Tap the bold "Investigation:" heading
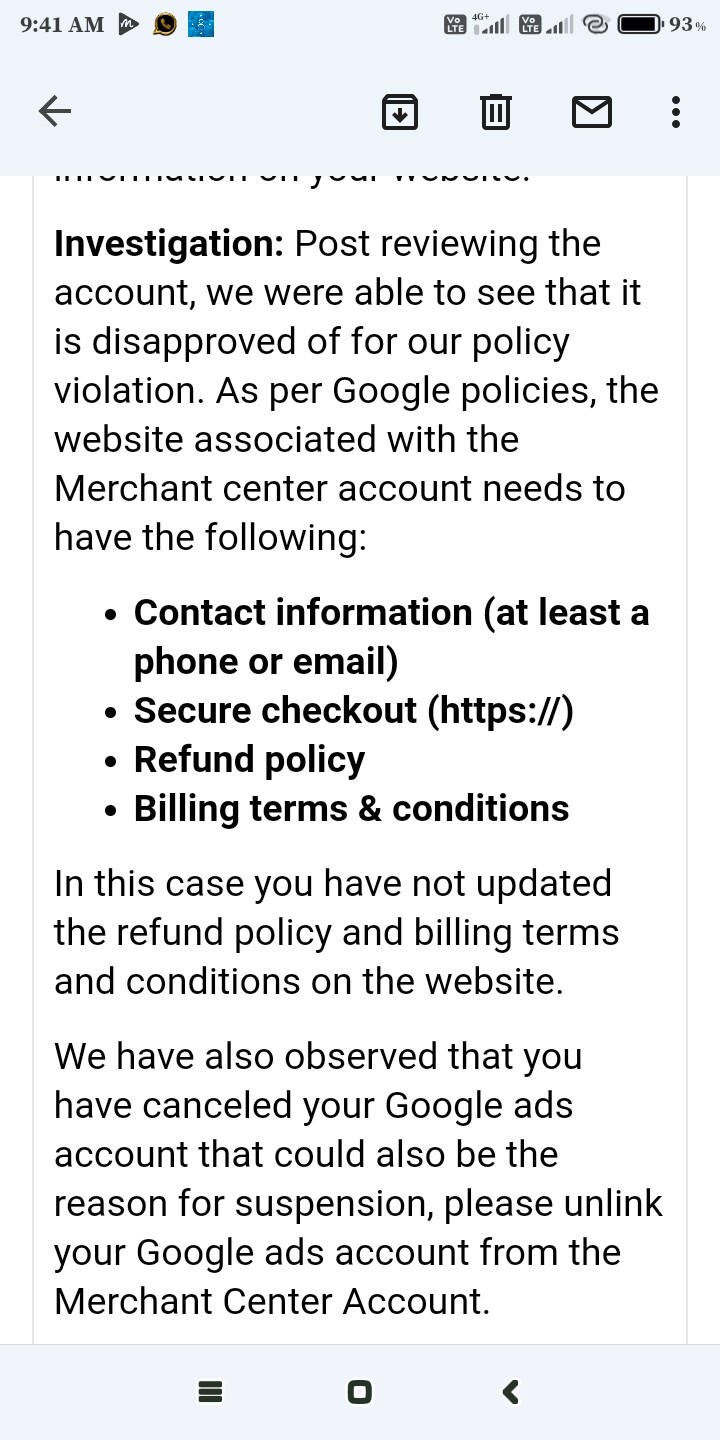The width and height of the screenshot is (720, 1440). click(x=170, y=244)
